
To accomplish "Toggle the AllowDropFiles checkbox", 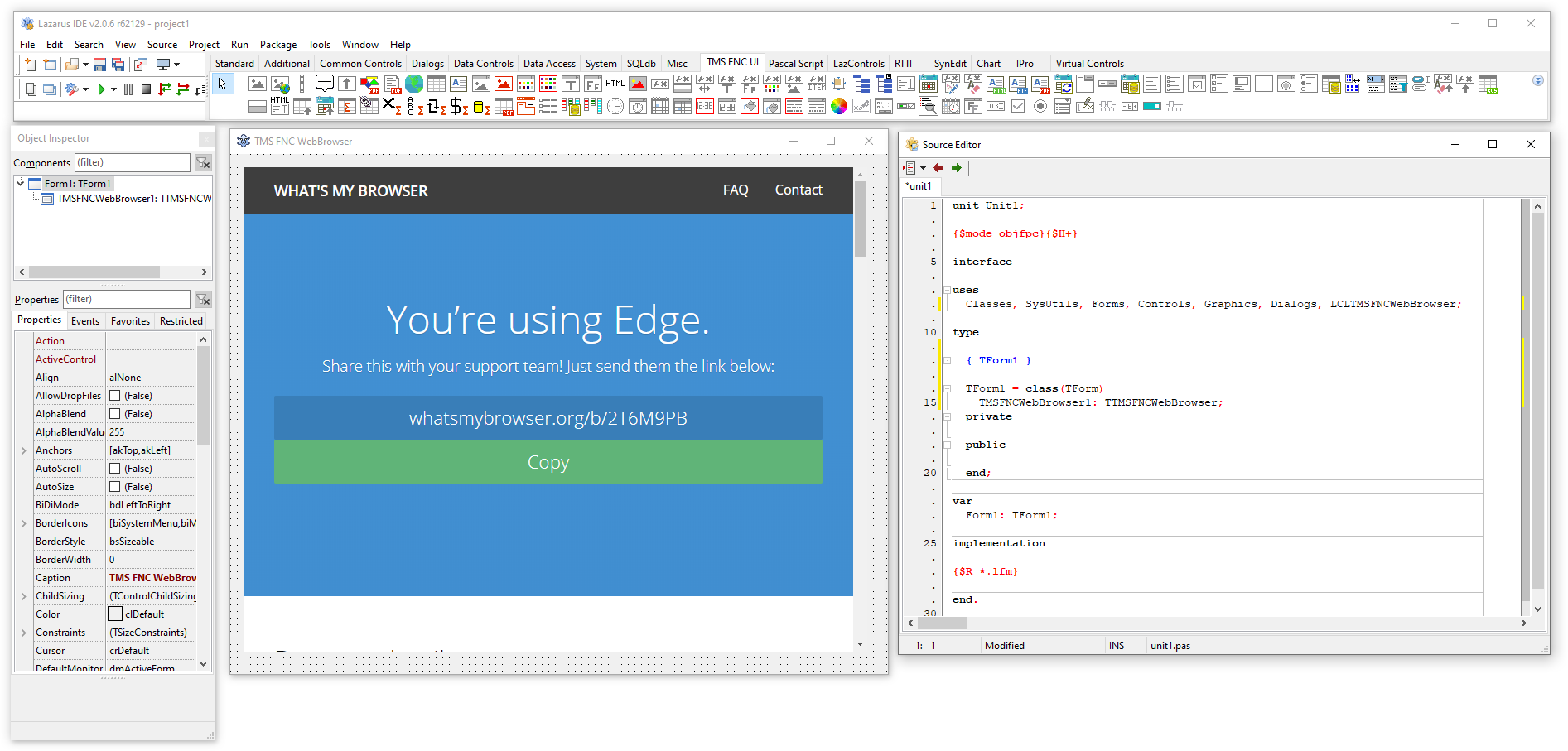I will pyautogui.click(x=115, y=396).
